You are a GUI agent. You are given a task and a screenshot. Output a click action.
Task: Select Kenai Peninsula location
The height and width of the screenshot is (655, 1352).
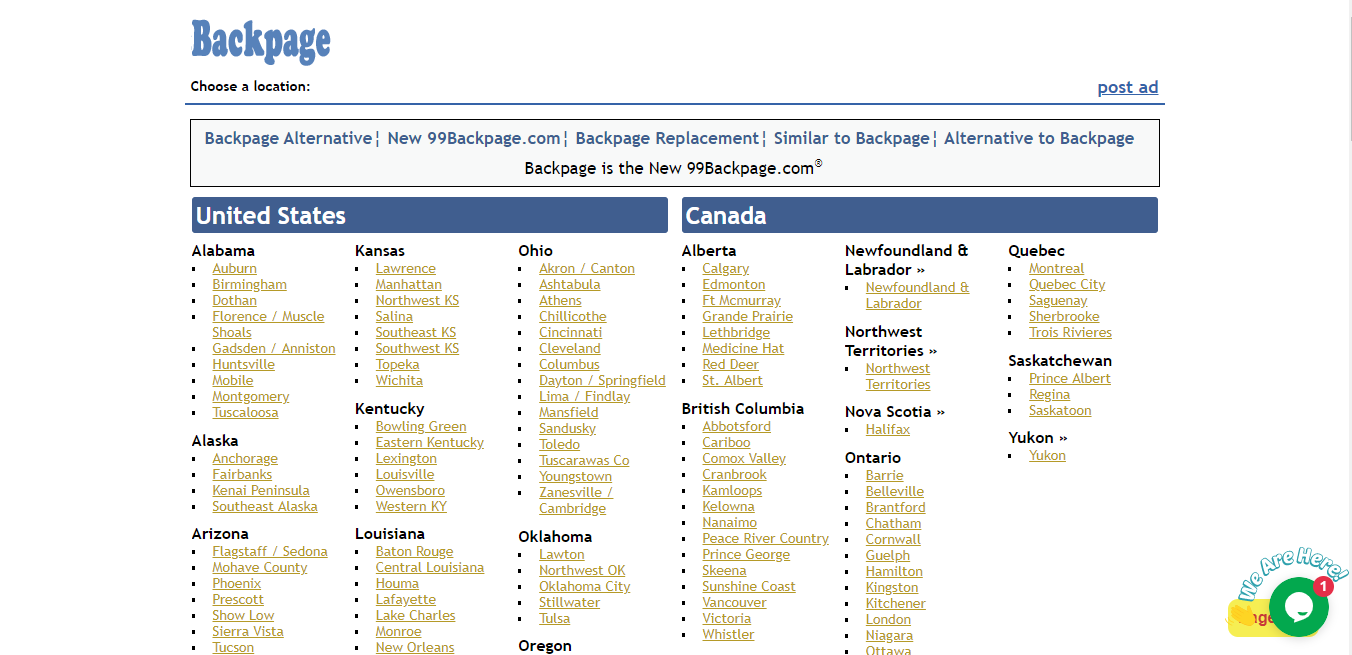[x=261, y=491]
